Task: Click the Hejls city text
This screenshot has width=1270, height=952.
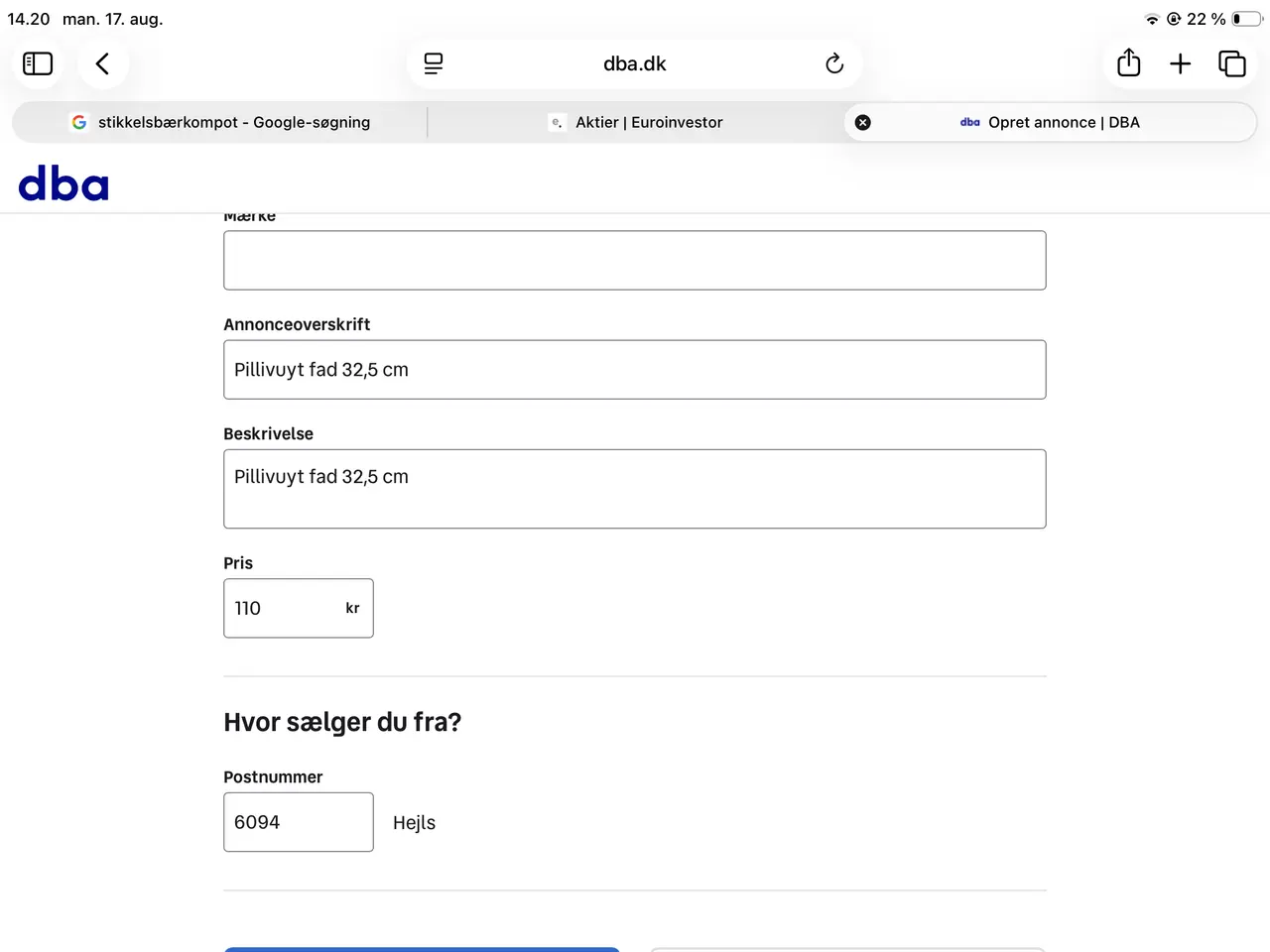Action: (x=415, y=823)
